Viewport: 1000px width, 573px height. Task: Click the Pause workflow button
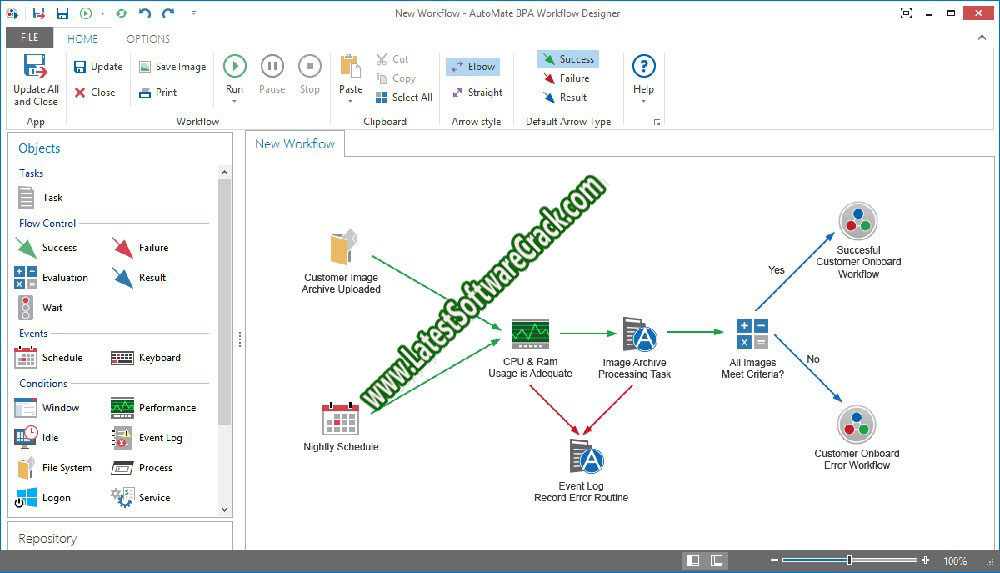pyautogui.click(x=272, y=75)
